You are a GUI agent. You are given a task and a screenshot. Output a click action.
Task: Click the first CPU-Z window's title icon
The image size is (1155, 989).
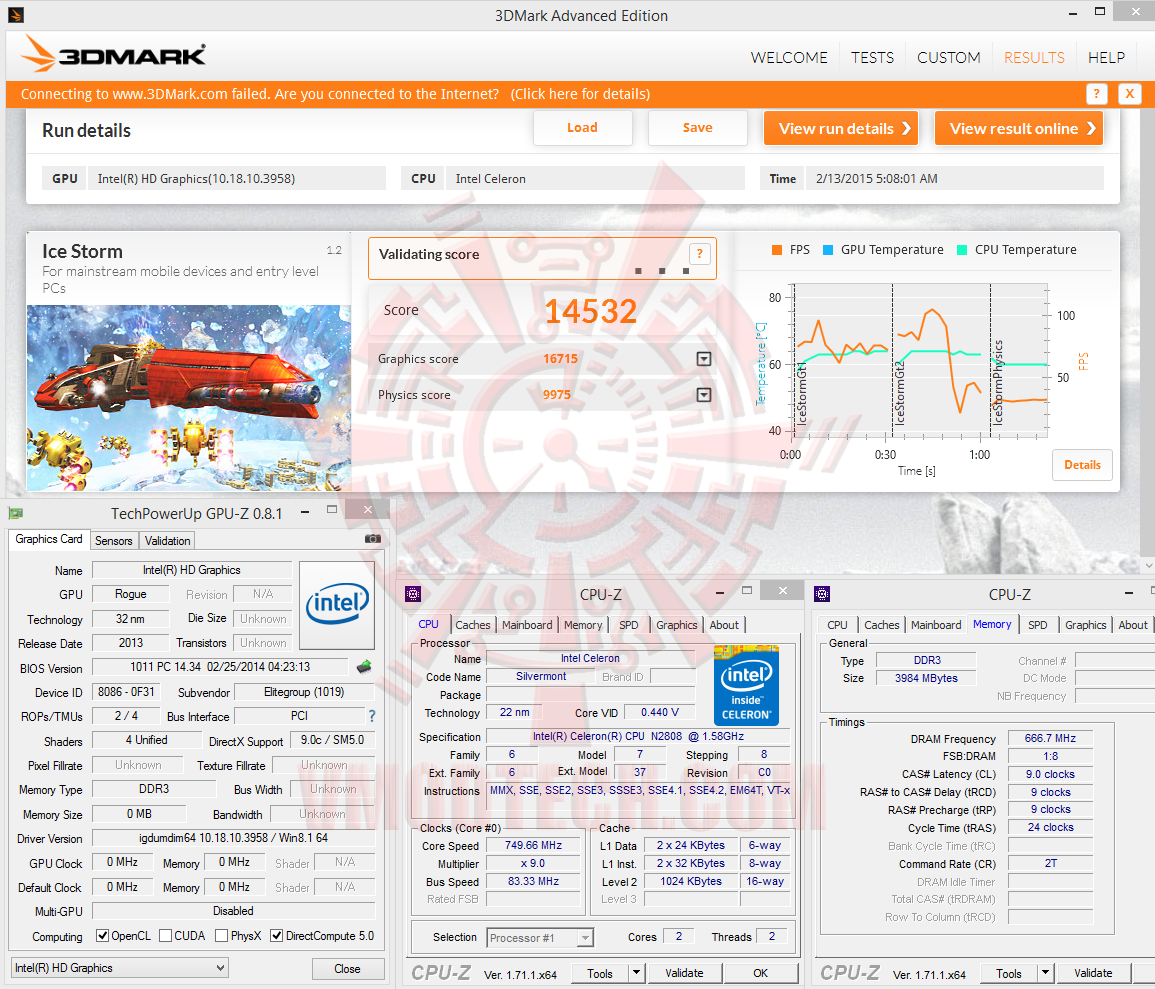pos(413,594)
